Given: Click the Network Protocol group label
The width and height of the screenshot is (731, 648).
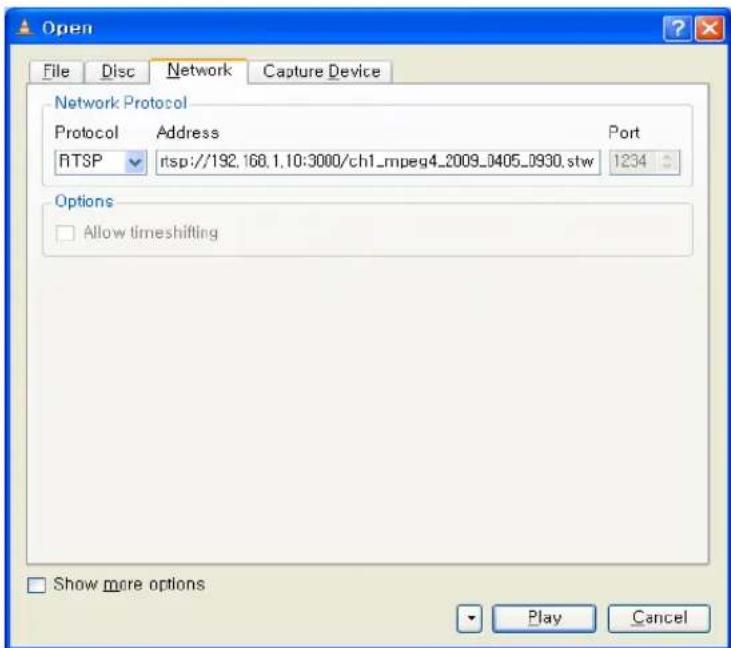Looking at the screenshot, I should click(121, 103).
